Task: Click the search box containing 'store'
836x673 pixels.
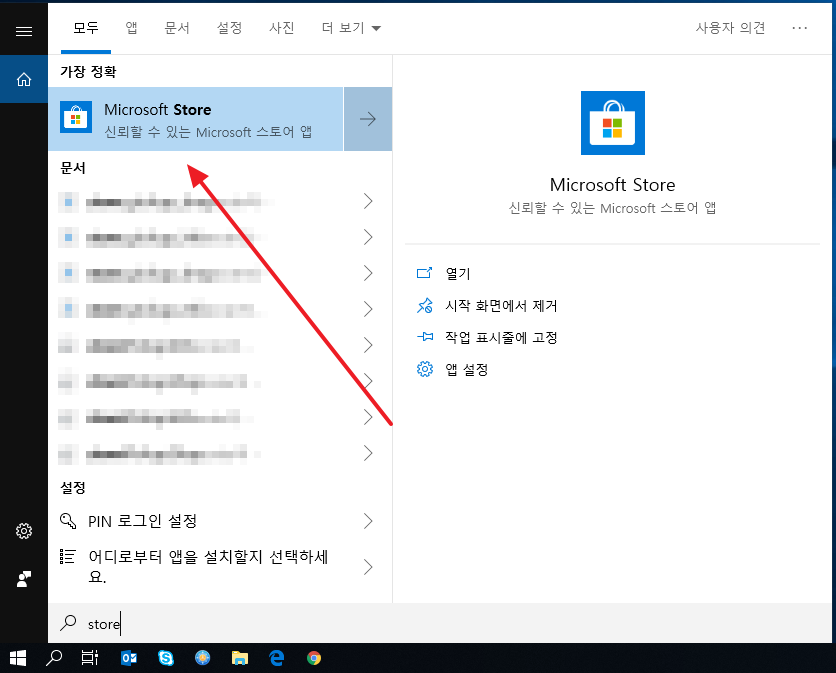Action: pyautogui.click(x=439, y=623)
